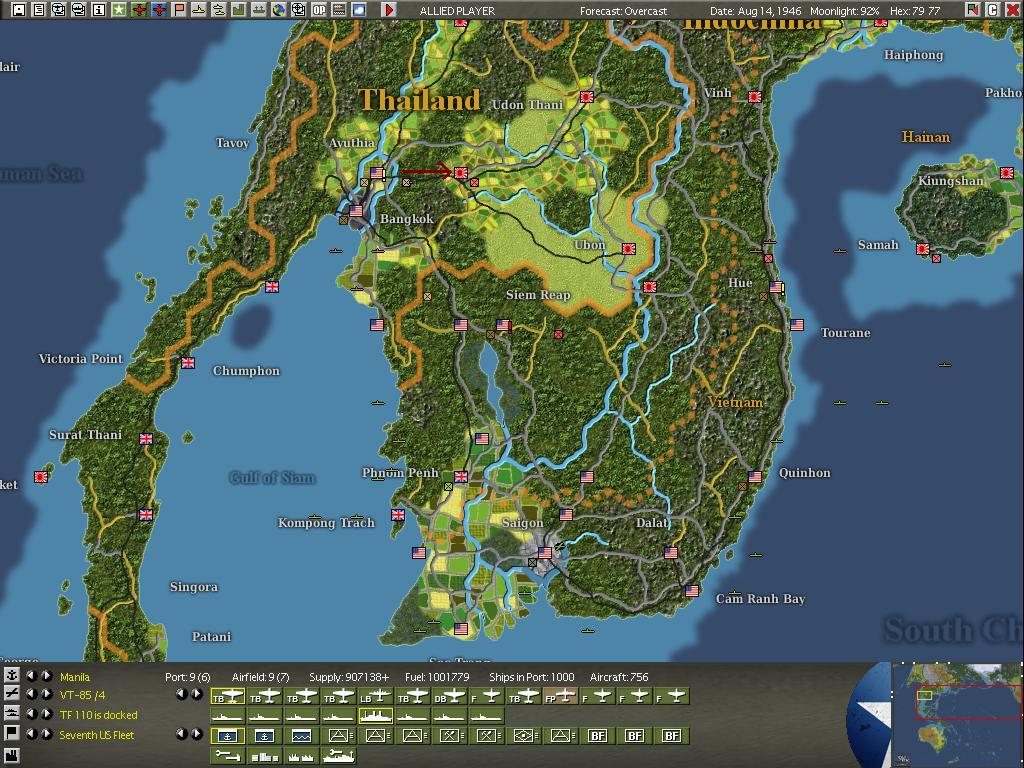Click next arrow left of Seventh US Fleet

[x=46, y=733]
